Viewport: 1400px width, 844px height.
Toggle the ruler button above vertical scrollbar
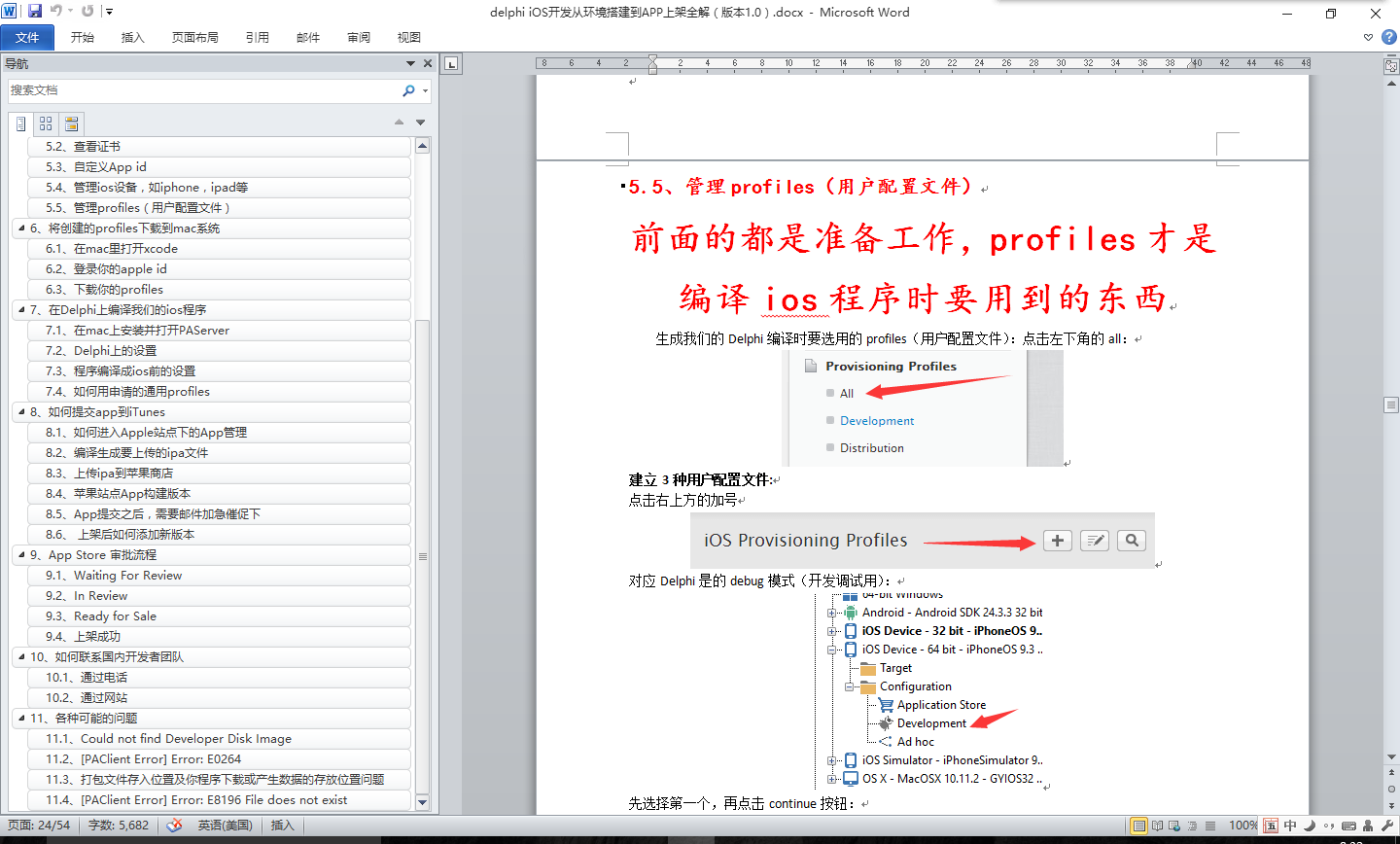click(x=1391, y=65)
